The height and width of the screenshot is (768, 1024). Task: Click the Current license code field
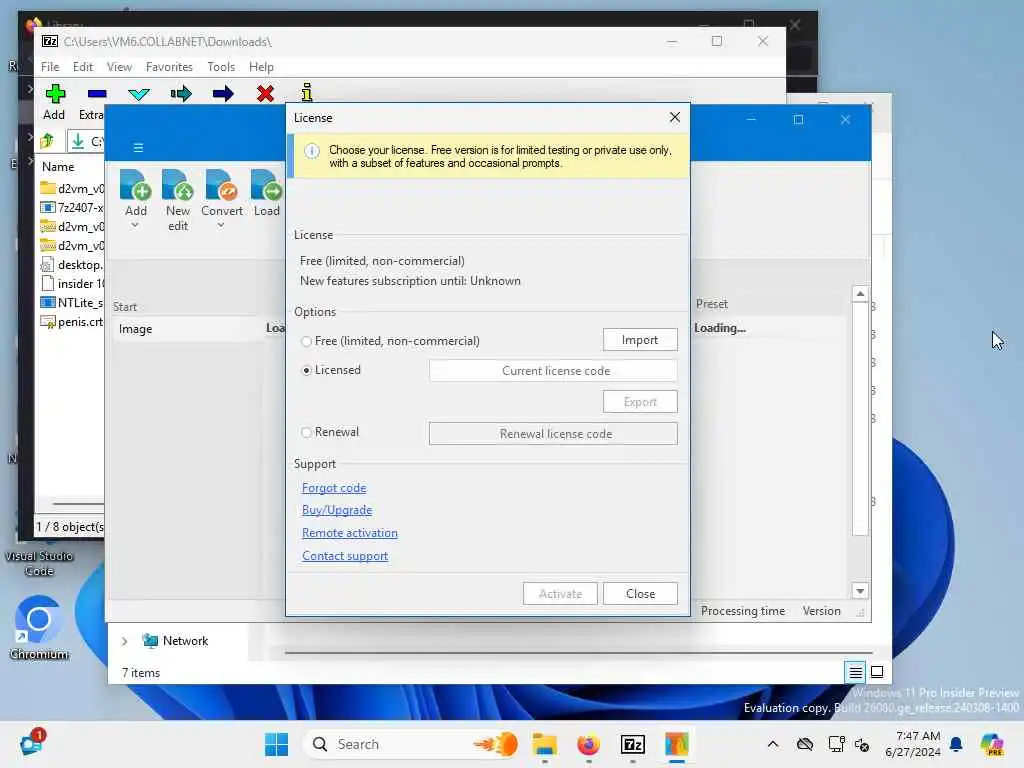[553, 371]
